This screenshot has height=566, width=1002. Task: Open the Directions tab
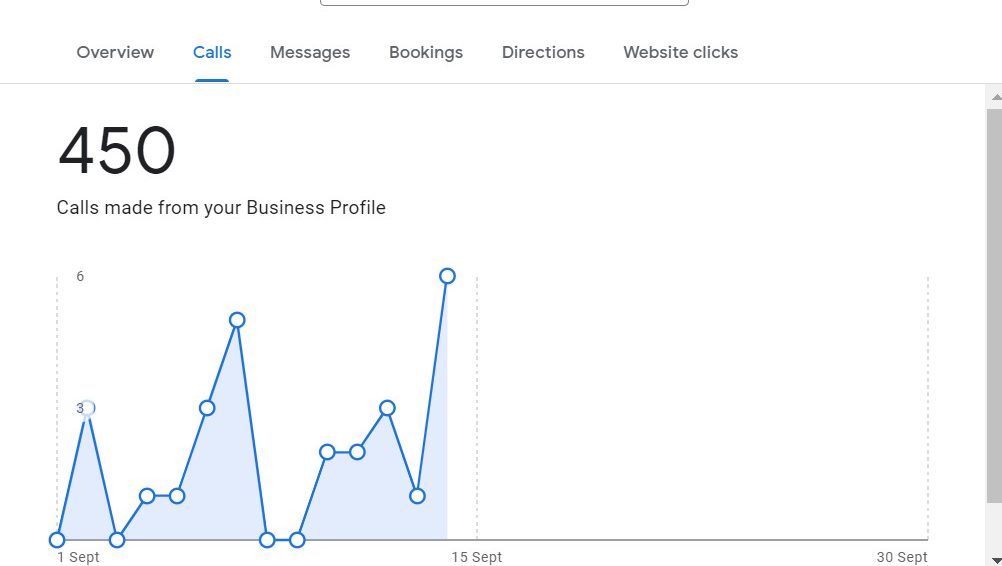pyautogui.click(x=543, y=52)
